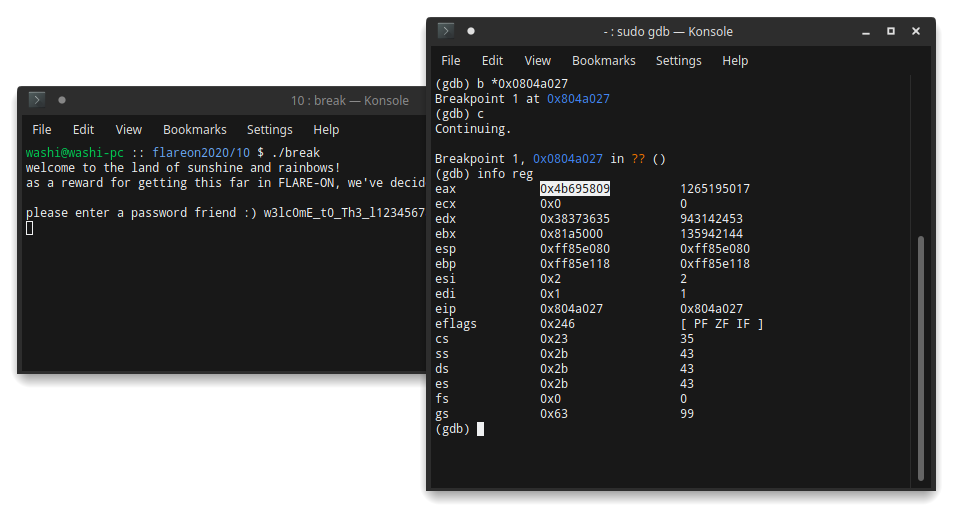
Task: Open View menu in gdb Konsole
Action: click(x=538, y=61)
